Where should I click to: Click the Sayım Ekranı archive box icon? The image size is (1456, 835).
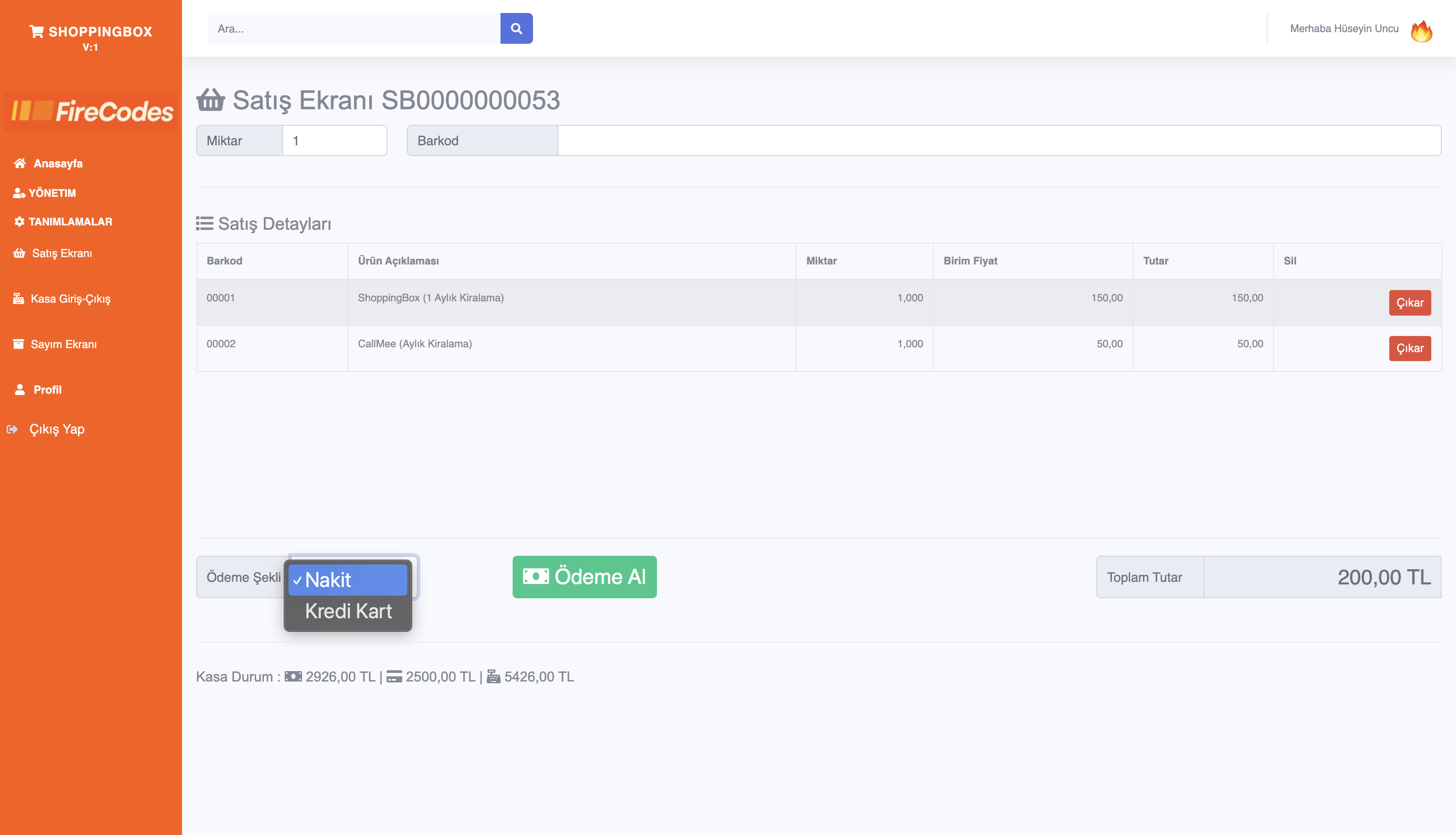(19, 343)
